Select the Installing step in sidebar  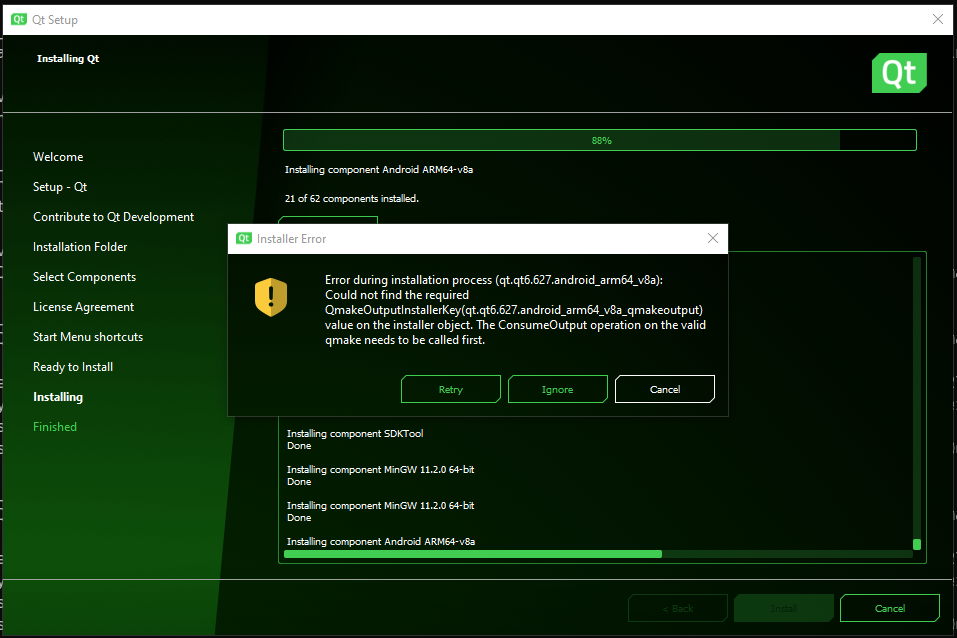pyautogui.click(x=58, y=397)
